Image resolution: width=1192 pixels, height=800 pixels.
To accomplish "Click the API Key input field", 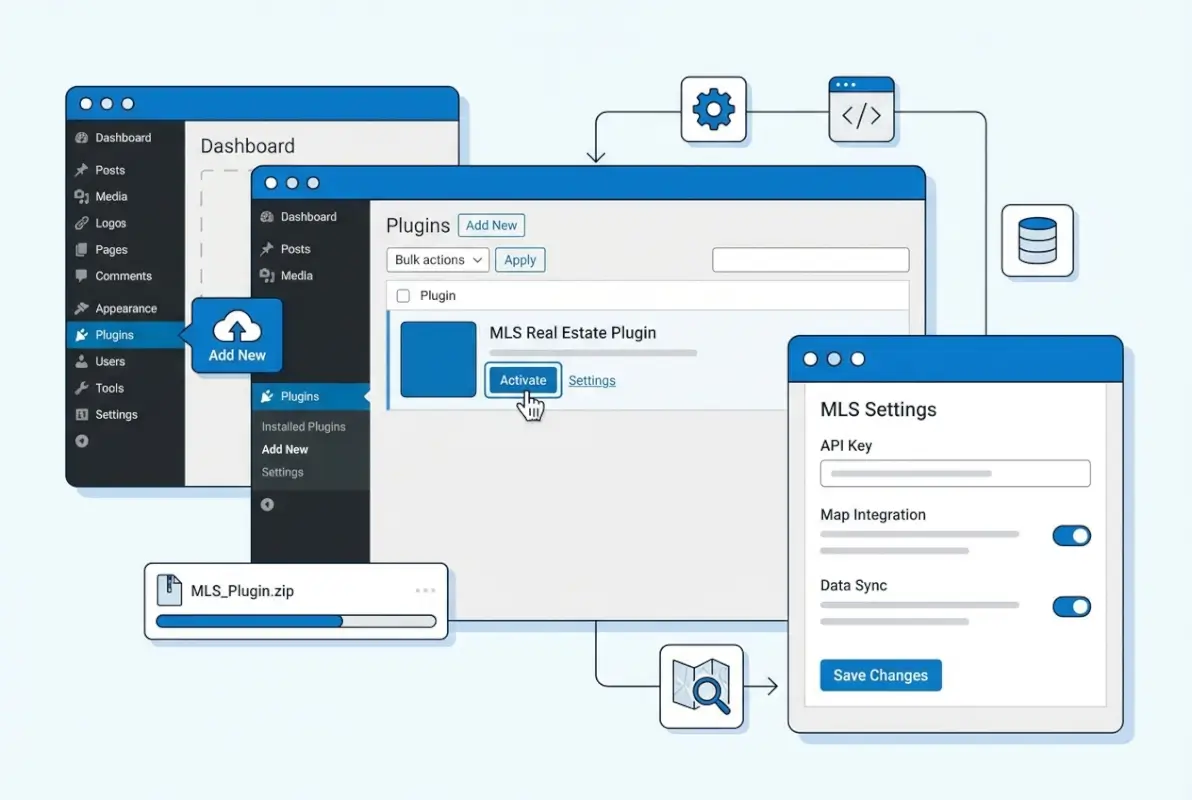I will pyautogui.click(x=954, y=473).
